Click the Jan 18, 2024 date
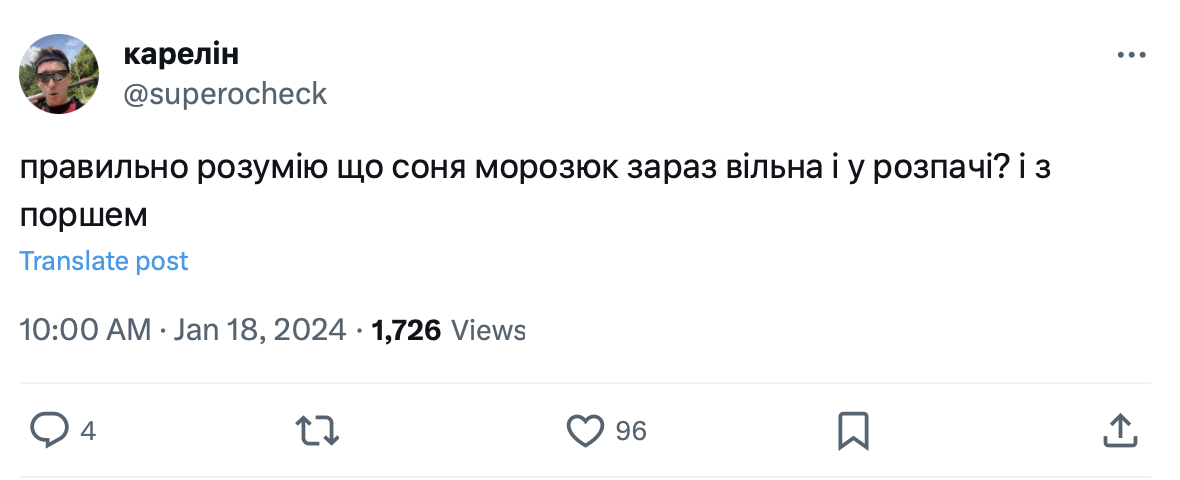Screen dimensions: 1180x480 260,330
